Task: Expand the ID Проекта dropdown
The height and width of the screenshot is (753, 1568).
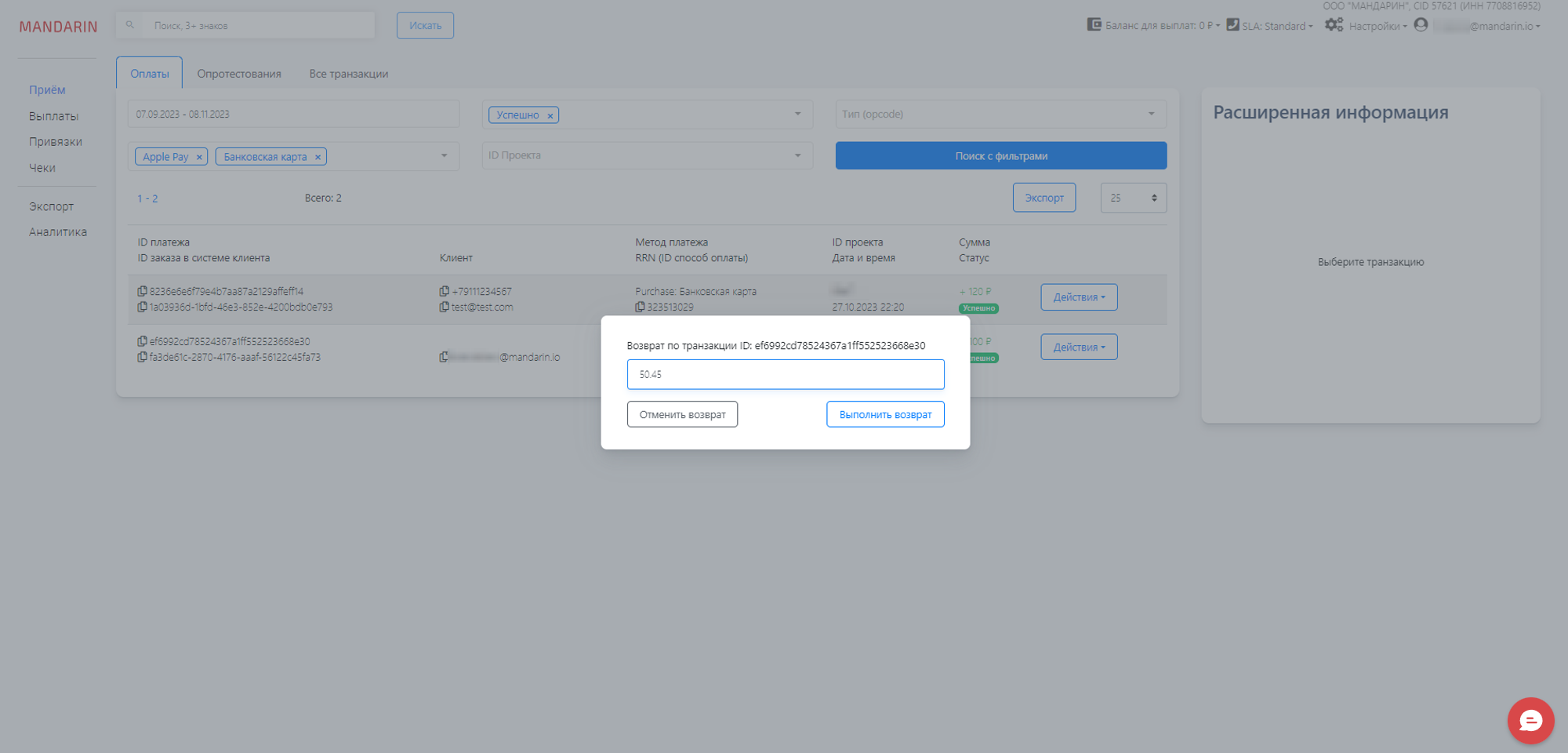Action: 647,155
